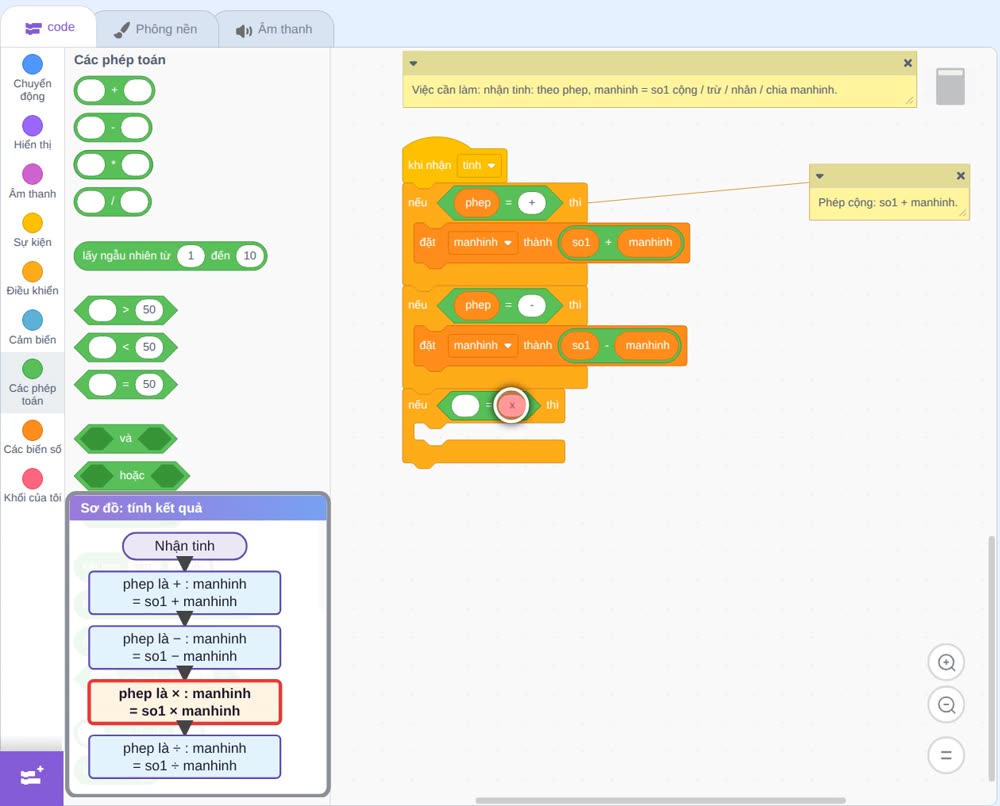Select the 'hoặc' boolean block
Screen dimensions: 1000x806
point(132,476)
